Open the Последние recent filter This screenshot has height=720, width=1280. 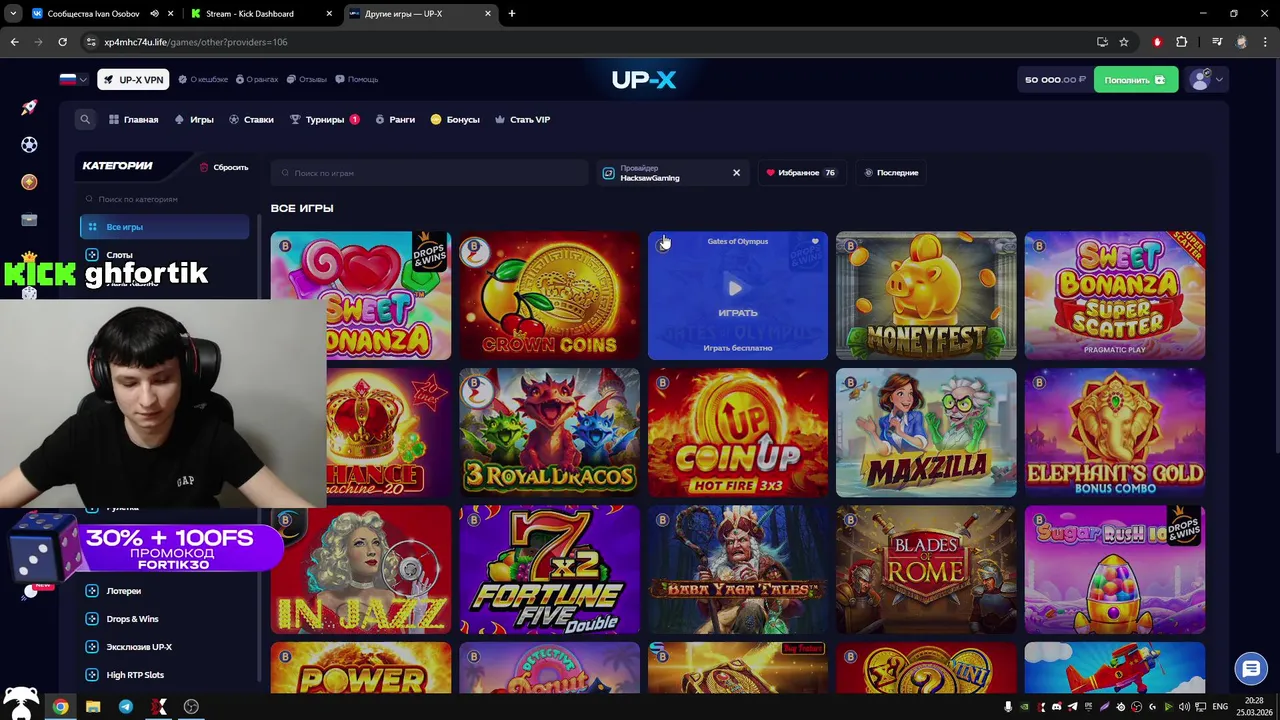click(x=891, y=173)
